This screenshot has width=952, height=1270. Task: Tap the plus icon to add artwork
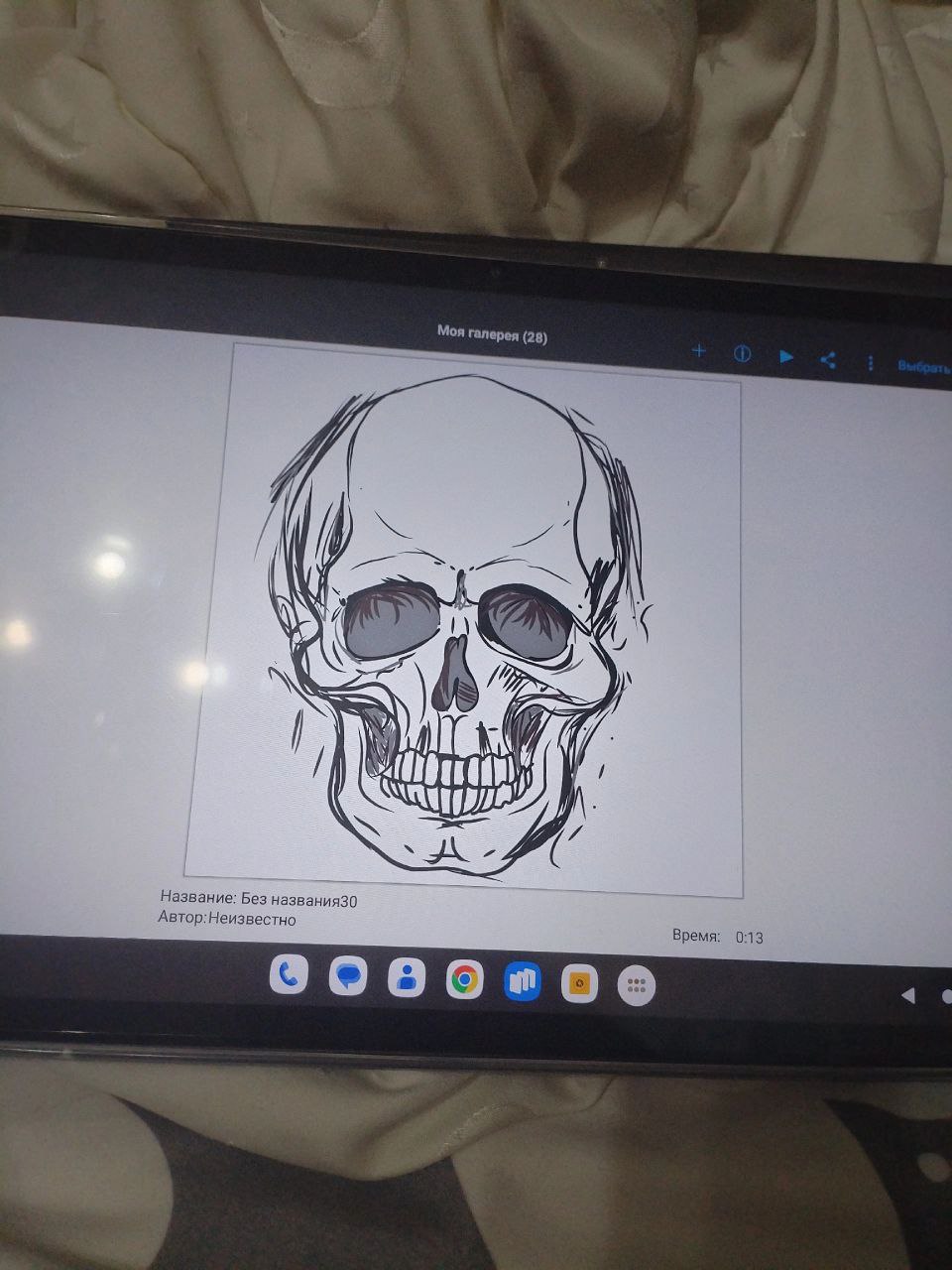[x=698, y=351]
